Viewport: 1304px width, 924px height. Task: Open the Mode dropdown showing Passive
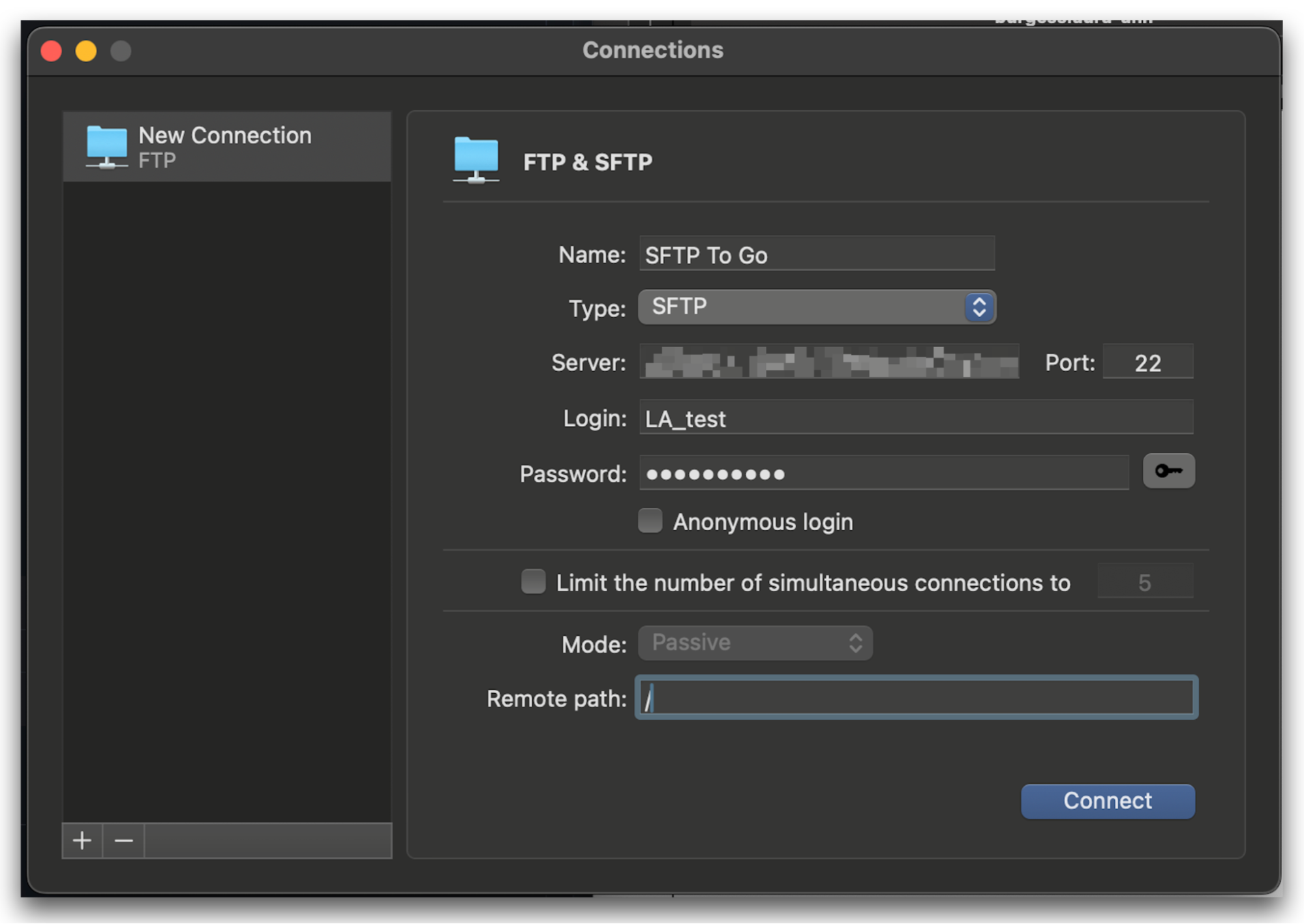pyautogui.click(x=754, y=642)
